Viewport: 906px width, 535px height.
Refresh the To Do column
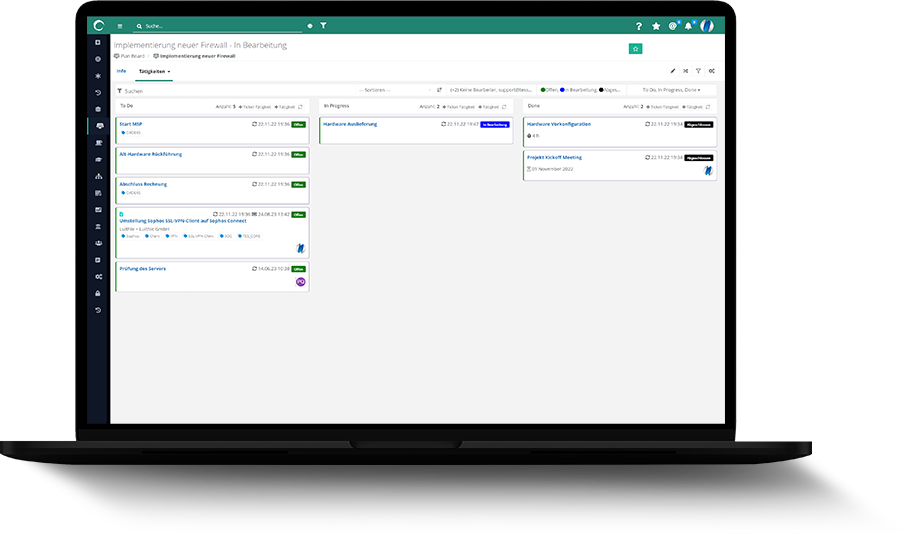coord(300,107)
